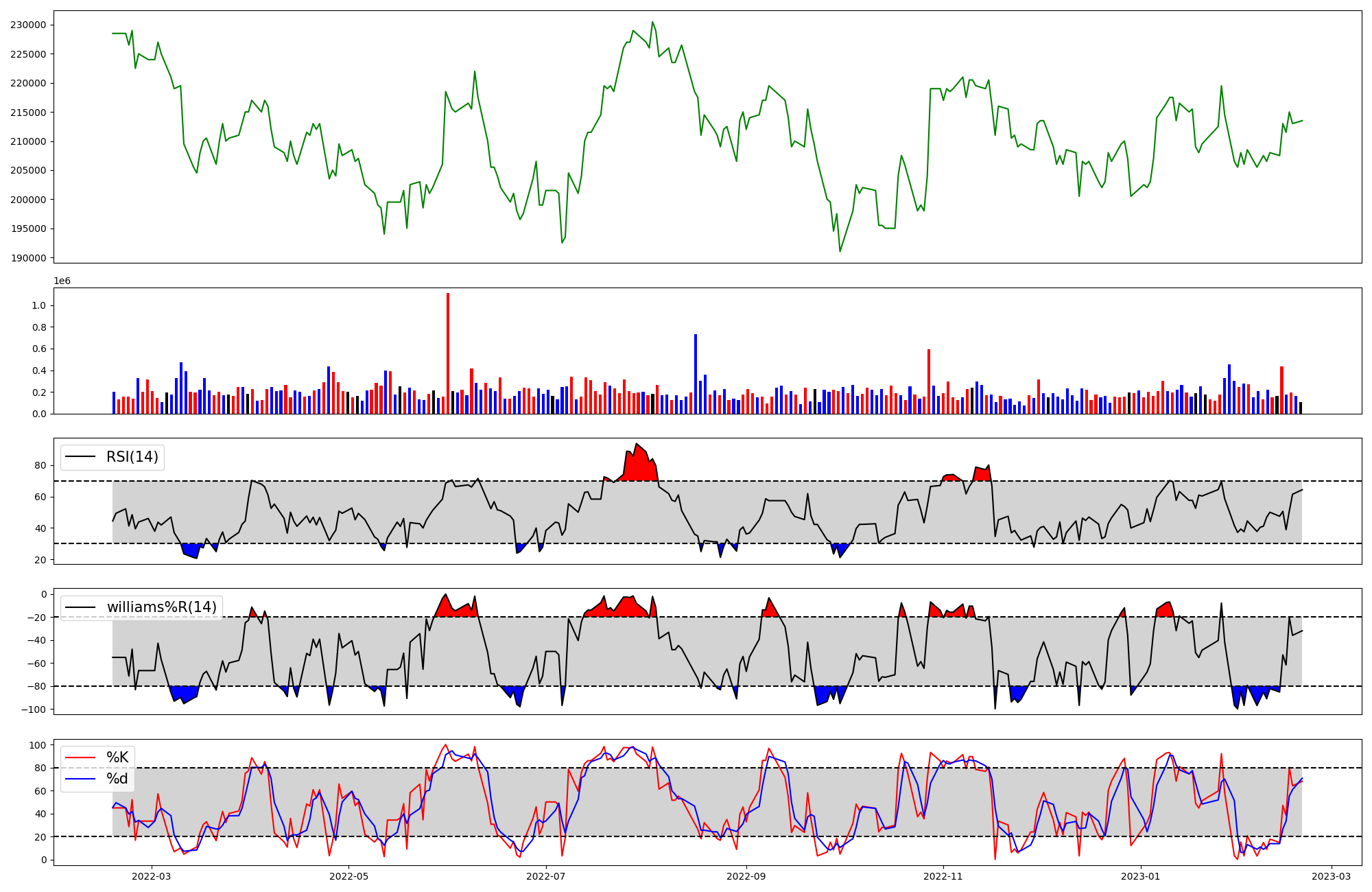Click the 2022-07 x-axis date label
Image resolution: width=1372 pixels, height=892 pixels.
(x=546, y=876)
